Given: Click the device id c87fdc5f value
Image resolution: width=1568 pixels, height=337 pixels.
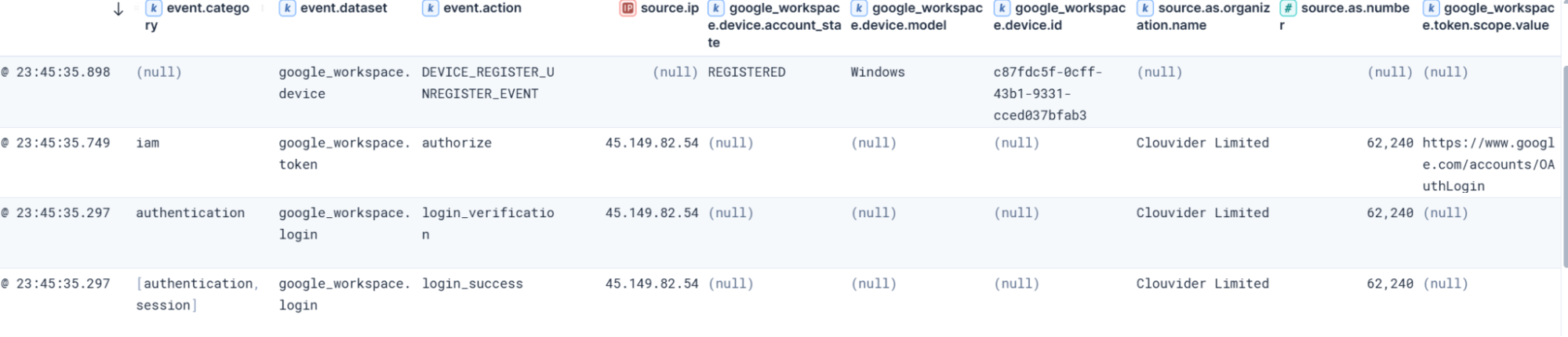Looking at the screenshot, I should (x=1048, y=94).
